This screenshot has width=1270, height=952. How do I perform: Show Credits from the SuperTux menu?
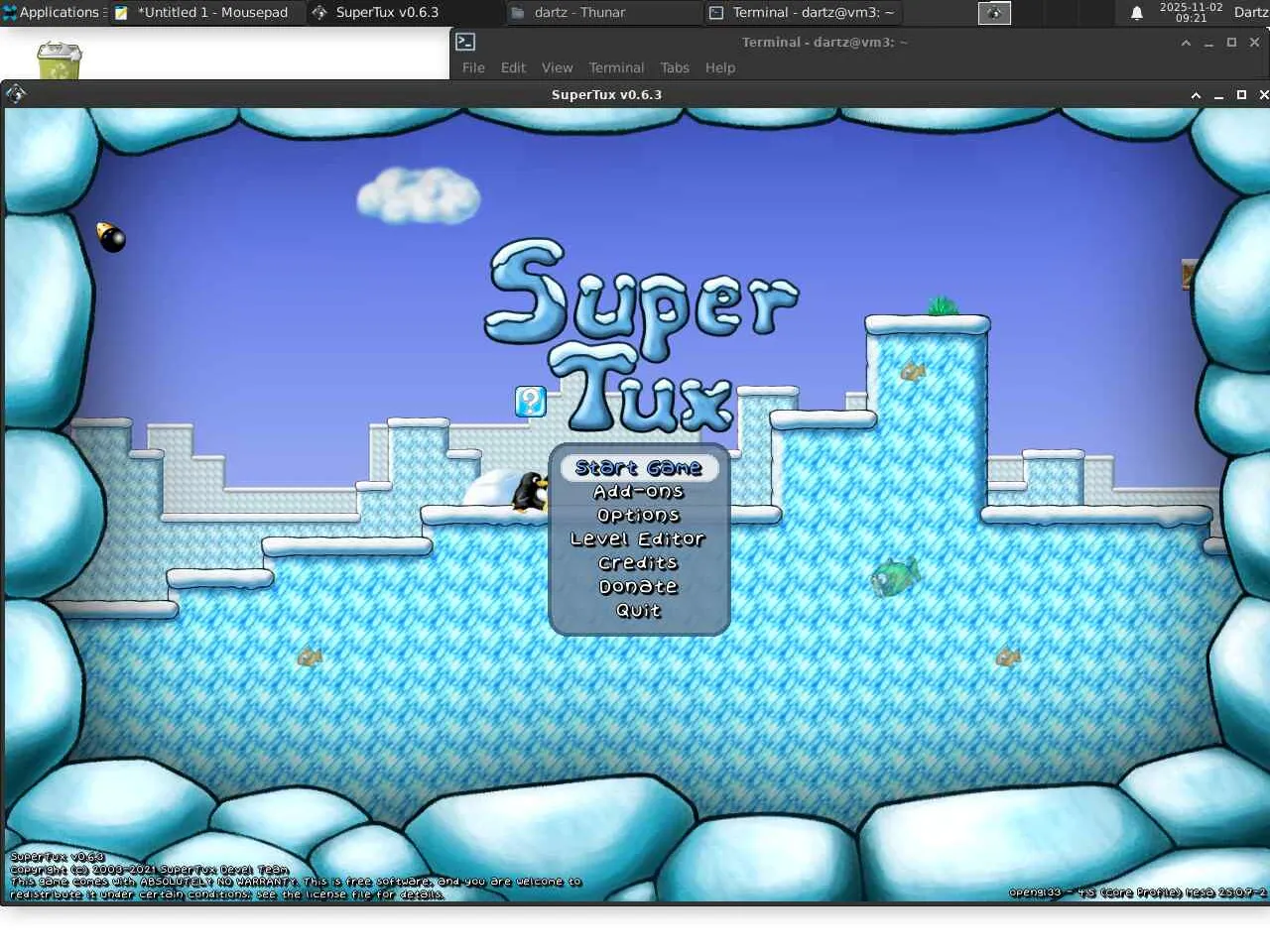pos(638,562)
